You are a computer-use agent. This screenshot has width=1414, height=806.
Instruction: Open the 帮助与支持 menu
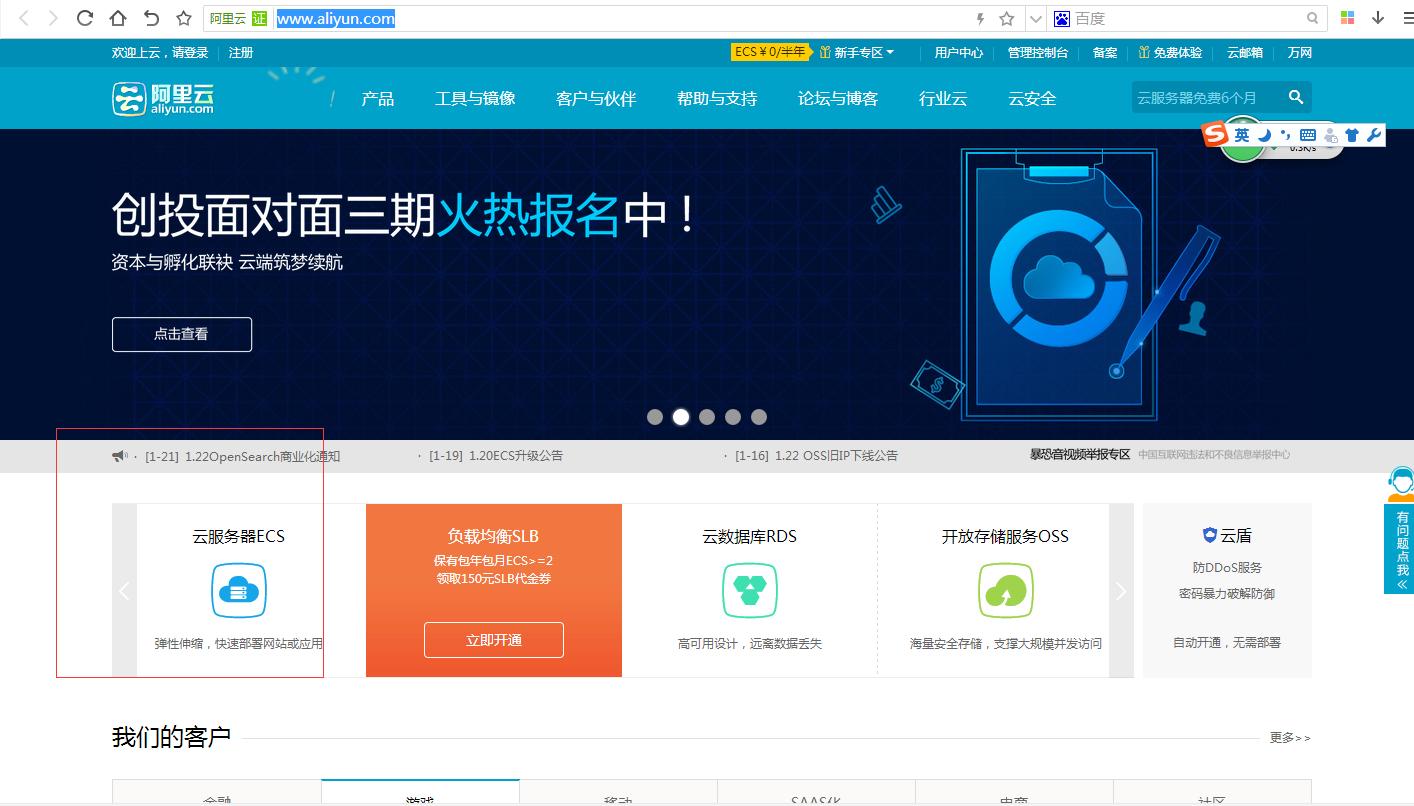pos(716,98)
